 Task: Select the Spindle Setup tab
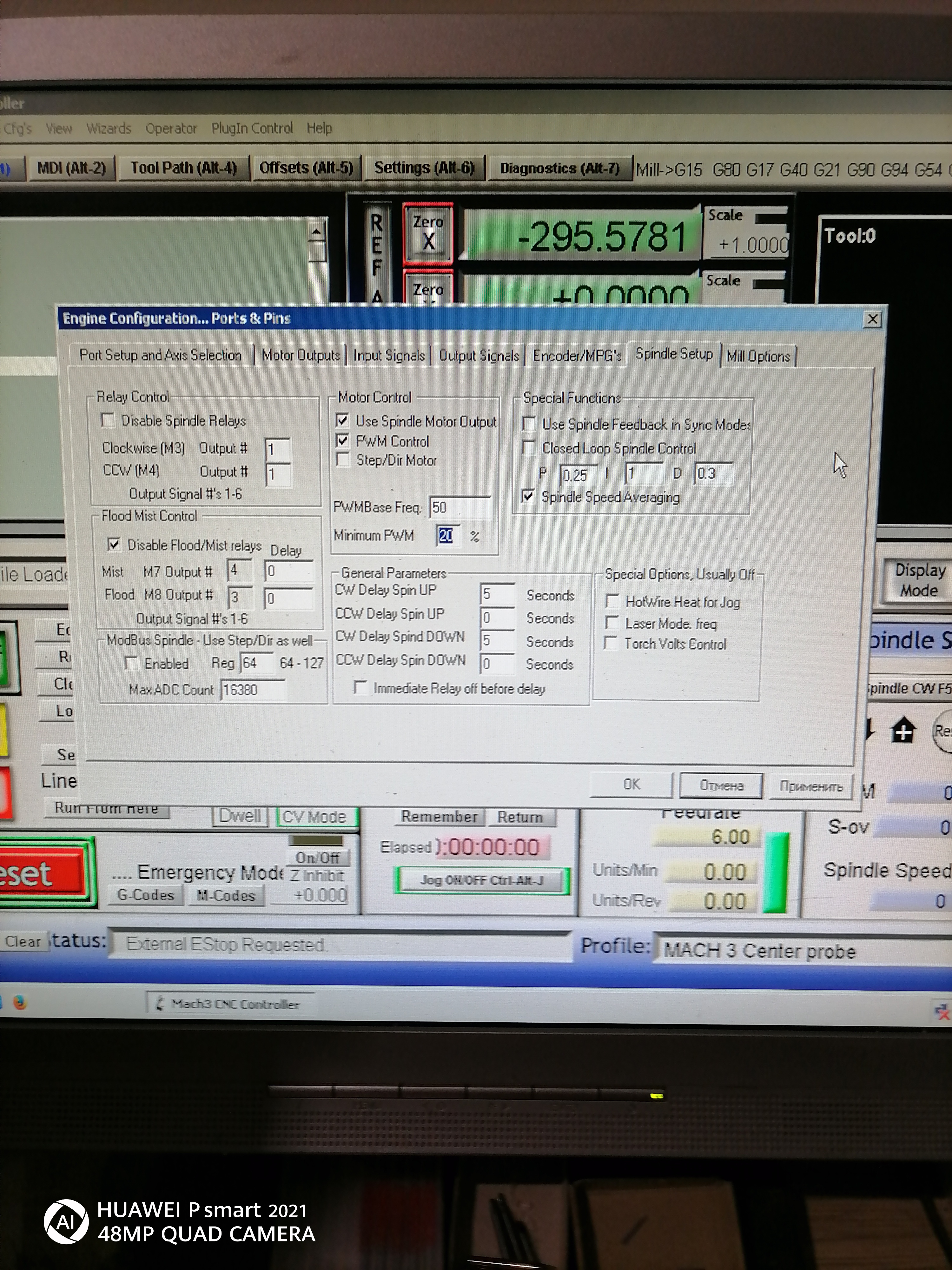674,354
